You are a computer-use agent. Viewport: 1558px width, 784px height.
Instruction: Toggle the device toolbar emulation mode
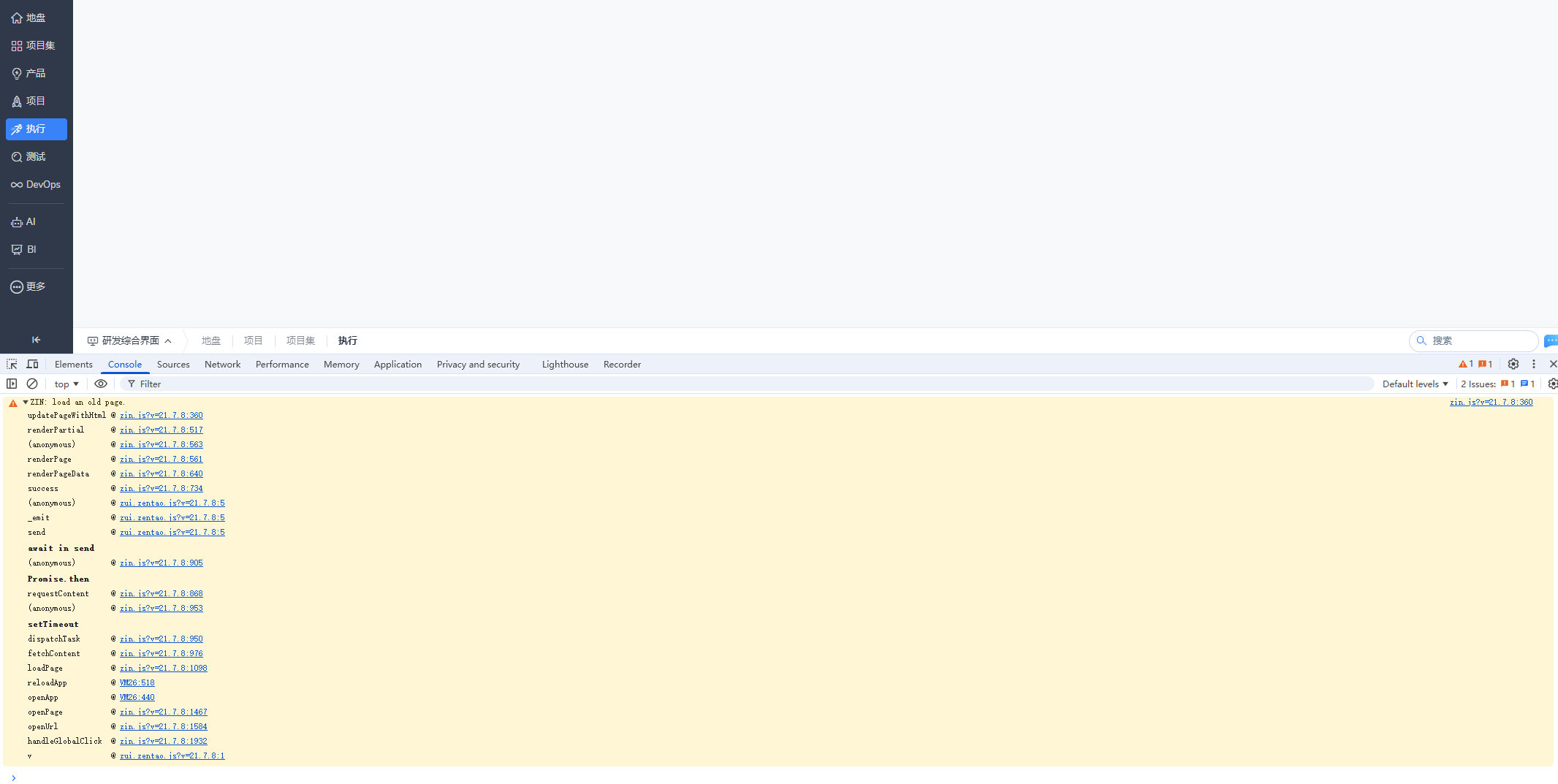coord(32,364)
